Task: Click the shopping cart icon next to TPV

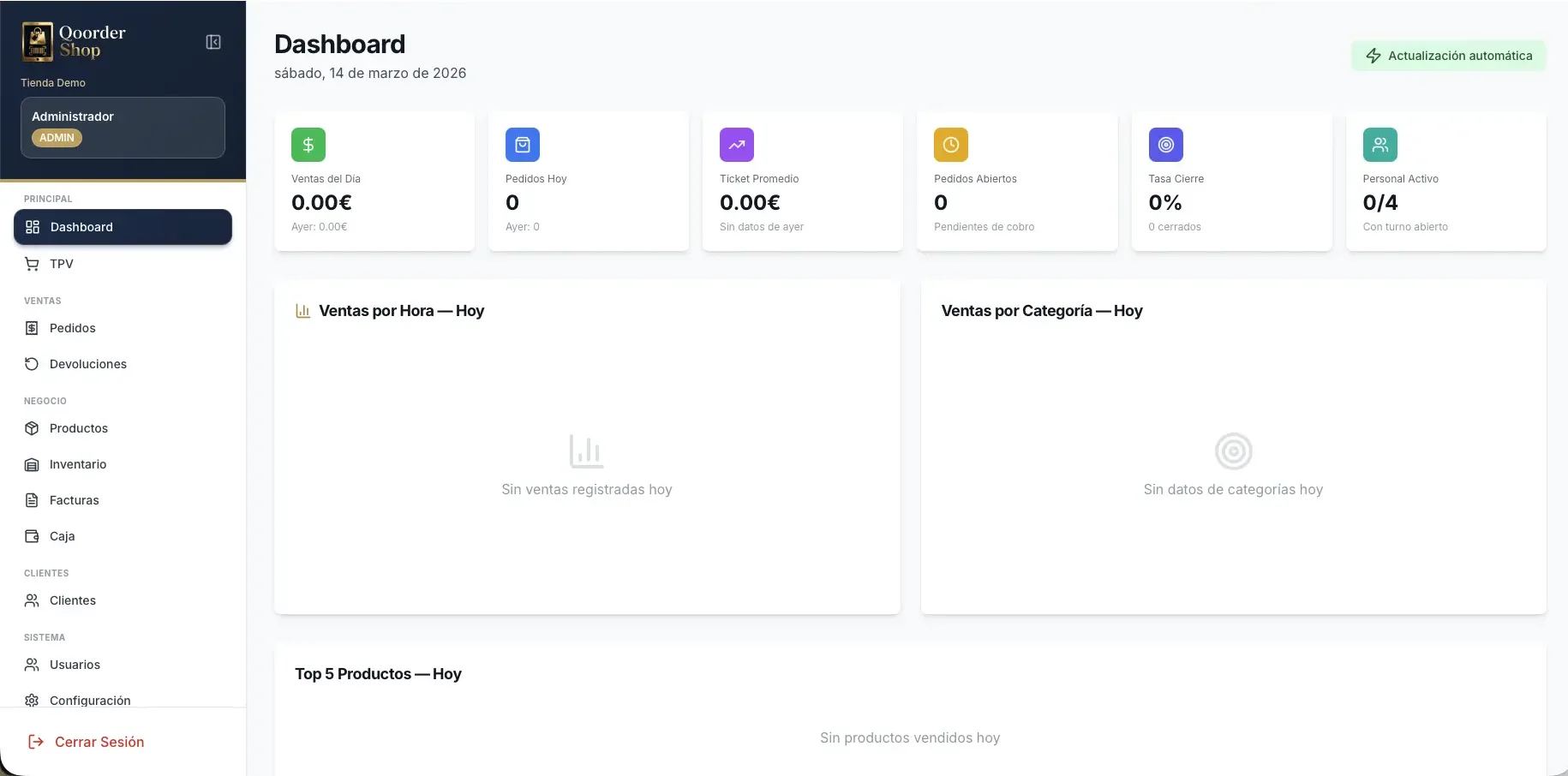Action: coord(32,264)
